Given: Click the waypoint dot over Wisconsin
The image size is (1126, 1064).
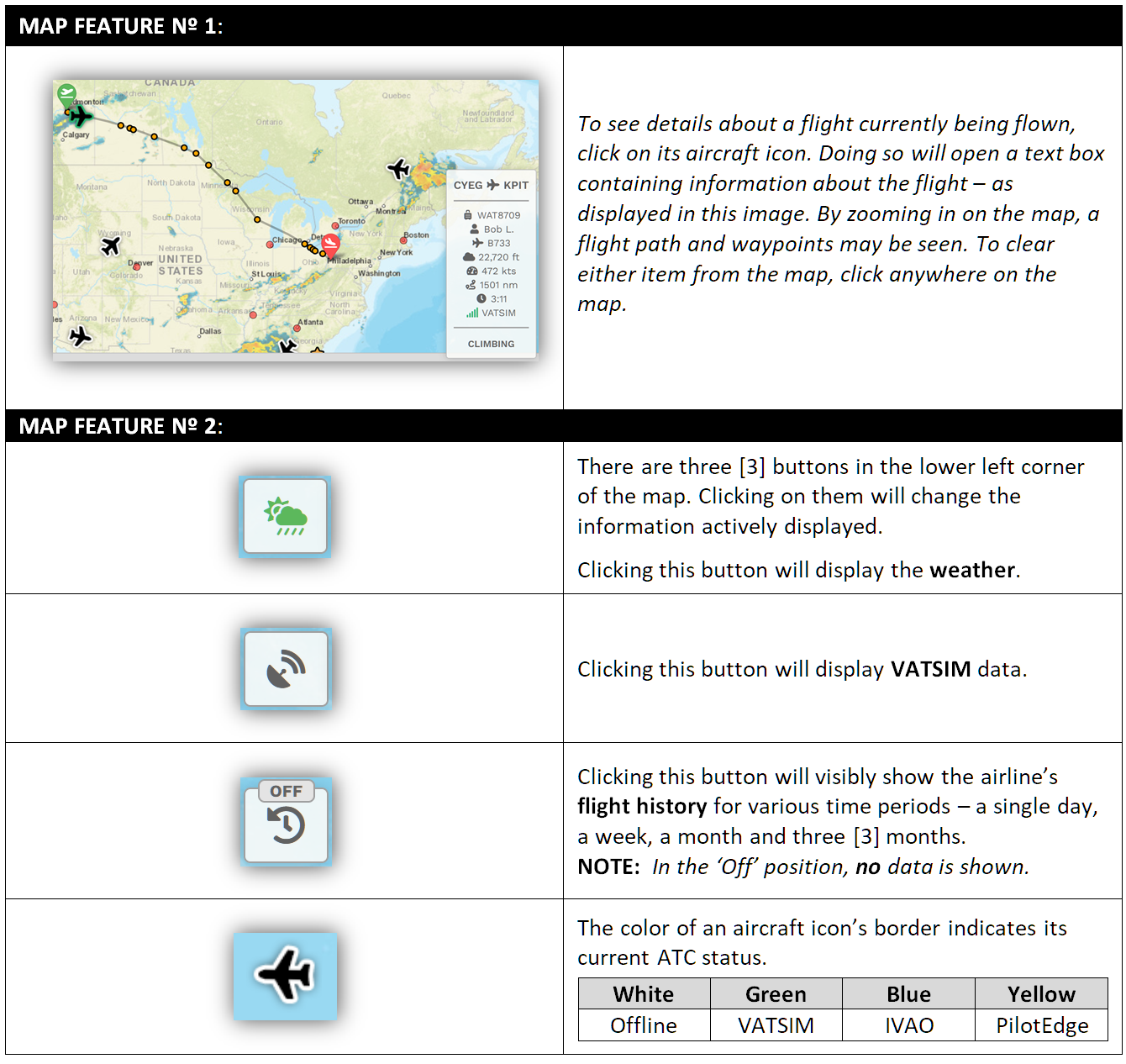Looking at the screenshot, I should 257,219.
